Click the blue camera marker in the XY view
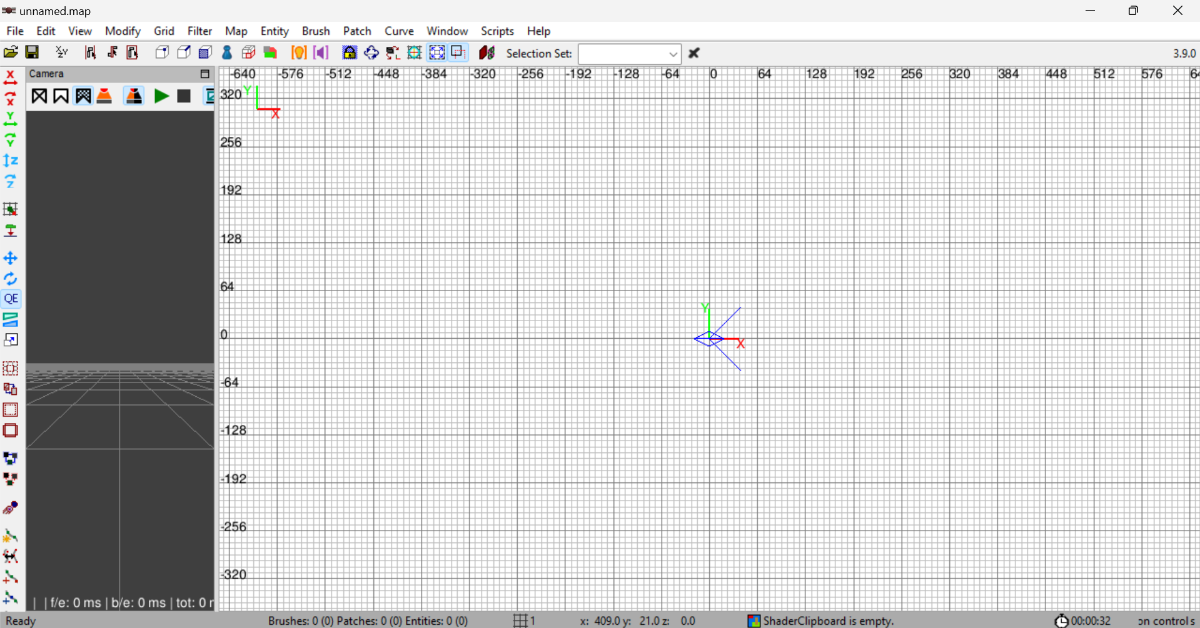This screenshot has width=1200, height=628. (x=709, y=339)
